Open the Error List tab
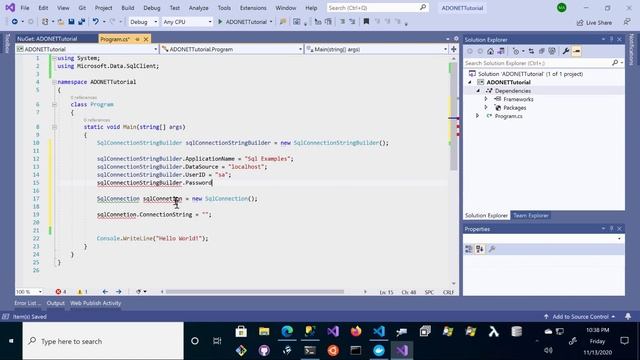 click(x=27, y=303)
